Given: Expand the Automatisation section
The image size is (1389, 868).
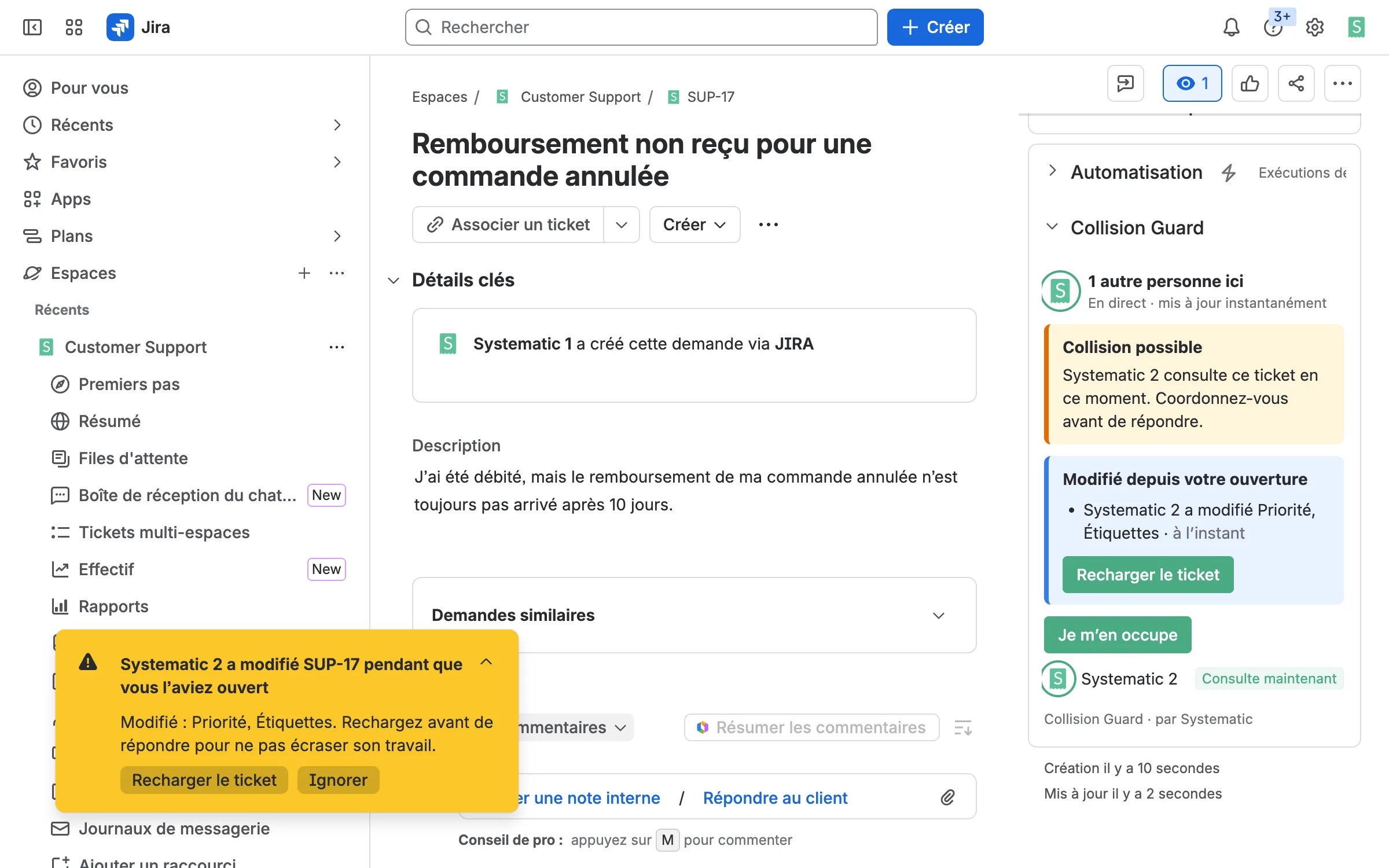Looking at the screenshot, I should 1053,171.
